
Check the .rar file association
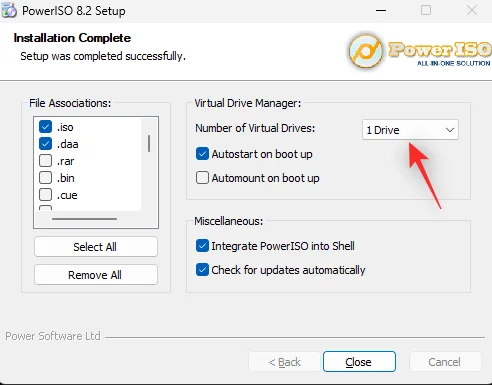pyautogui.click(x=45, y=161)
